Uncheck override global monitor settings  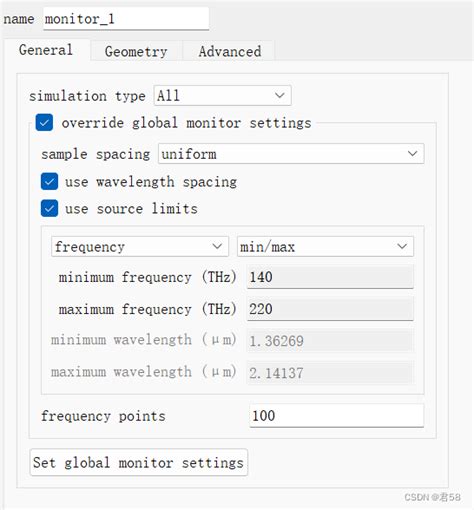44,122
